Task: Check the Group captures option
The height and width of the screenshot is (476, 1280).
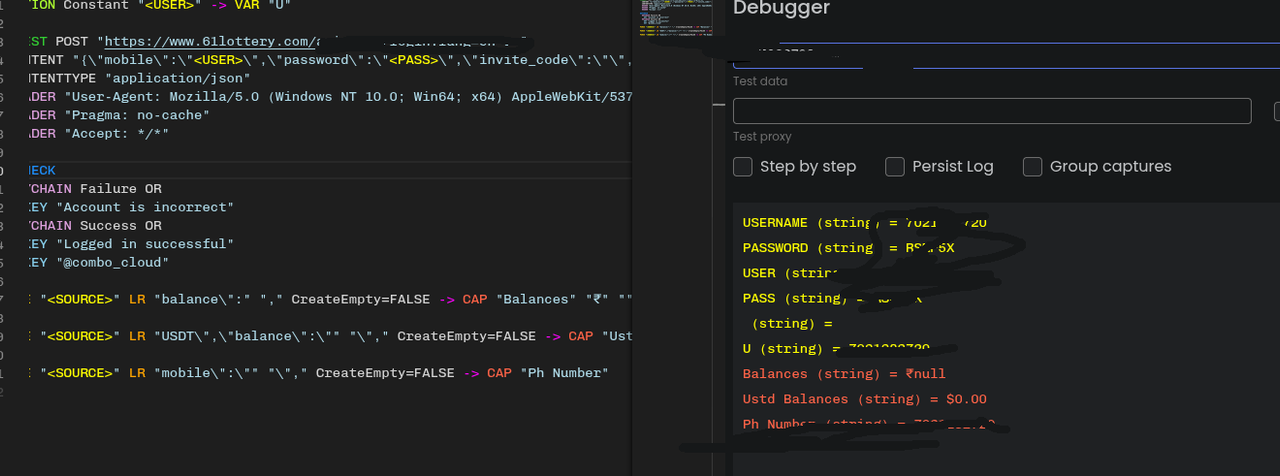Action: 1032,167
